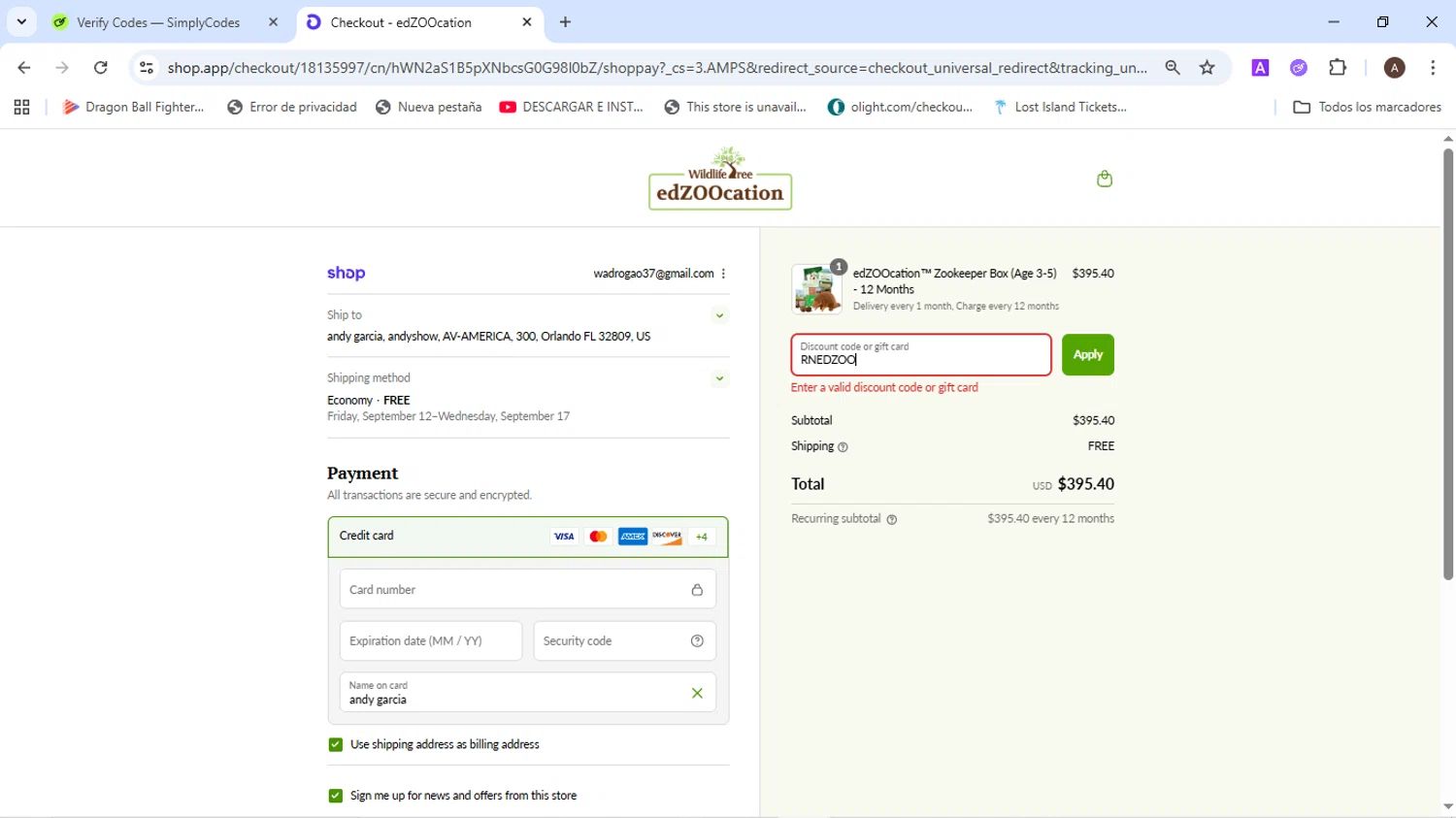The image size is (1456, 818).
Task: Open the purple circular extension icon
Action: pyautogui.click(x=1299, y=67)
